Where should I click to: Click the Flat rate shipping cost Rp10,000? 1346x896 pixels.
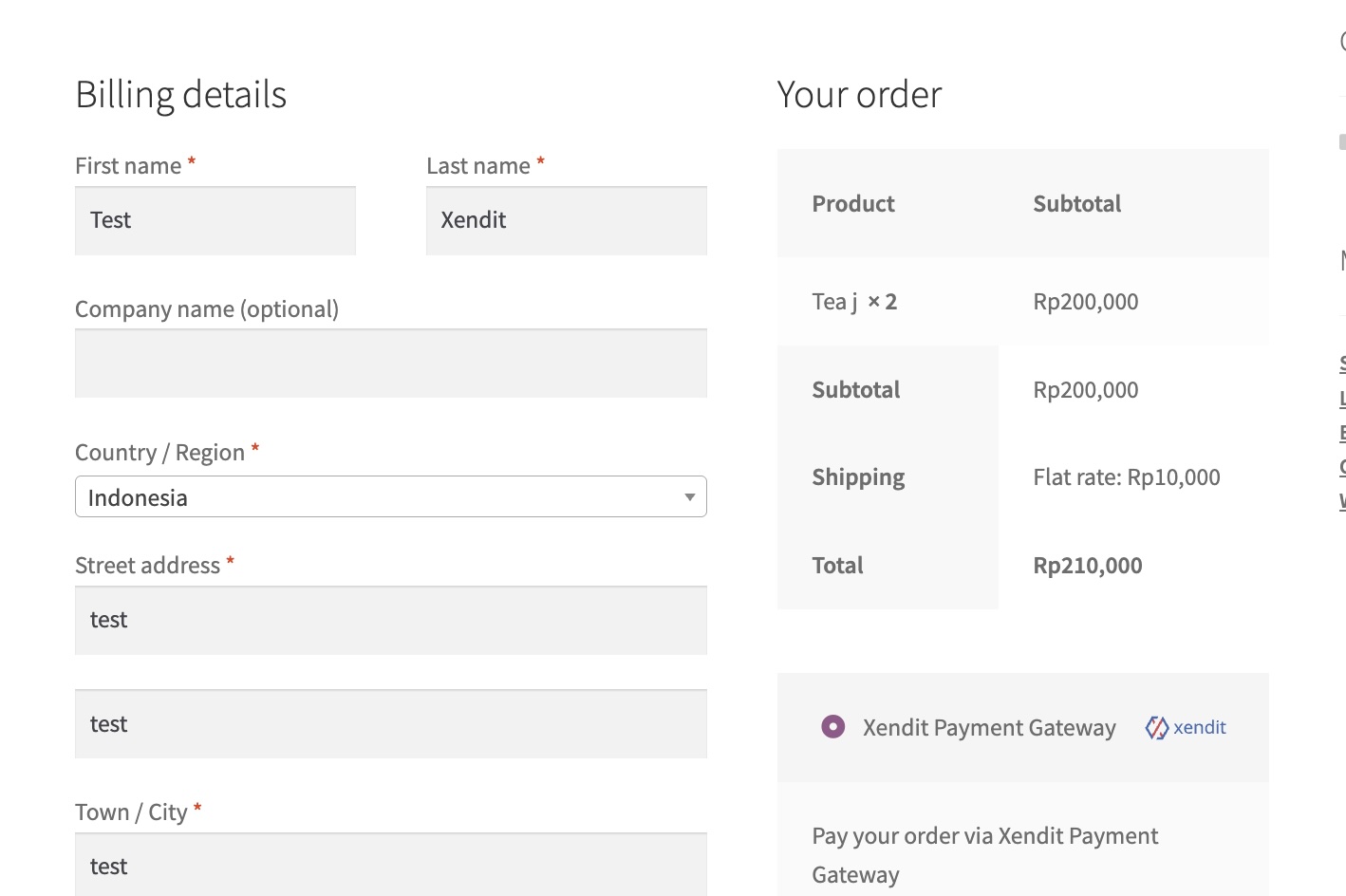[1127, 476]
